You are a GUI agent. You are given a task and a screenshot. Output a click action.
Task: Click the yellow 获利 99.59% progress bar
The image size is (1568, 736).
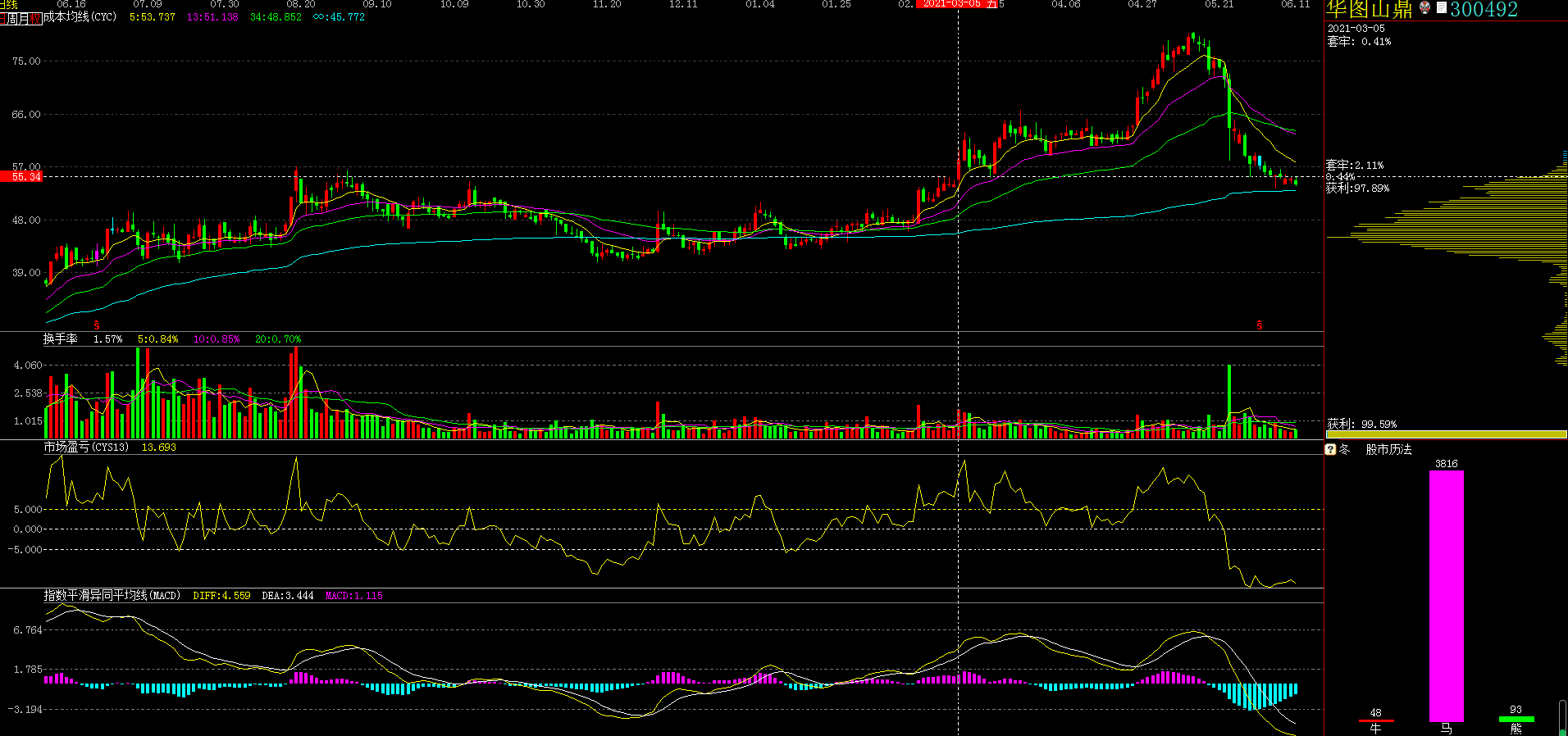pyautogui.click(x=1446, y=434)
